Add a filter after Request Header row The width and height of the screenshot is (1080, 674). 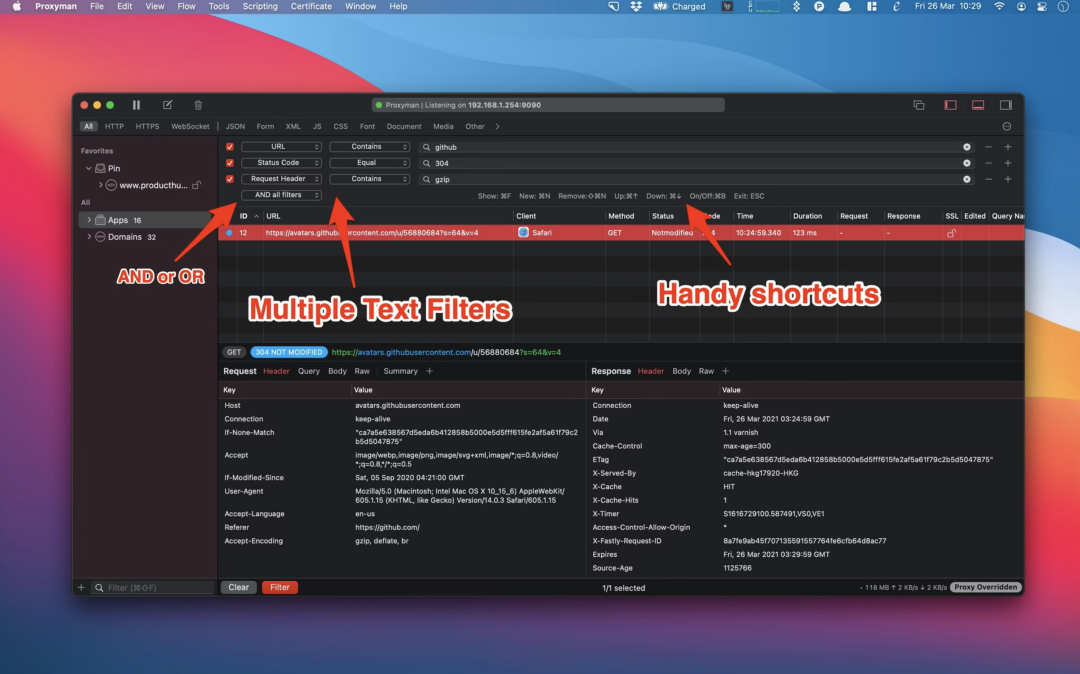1008,179
